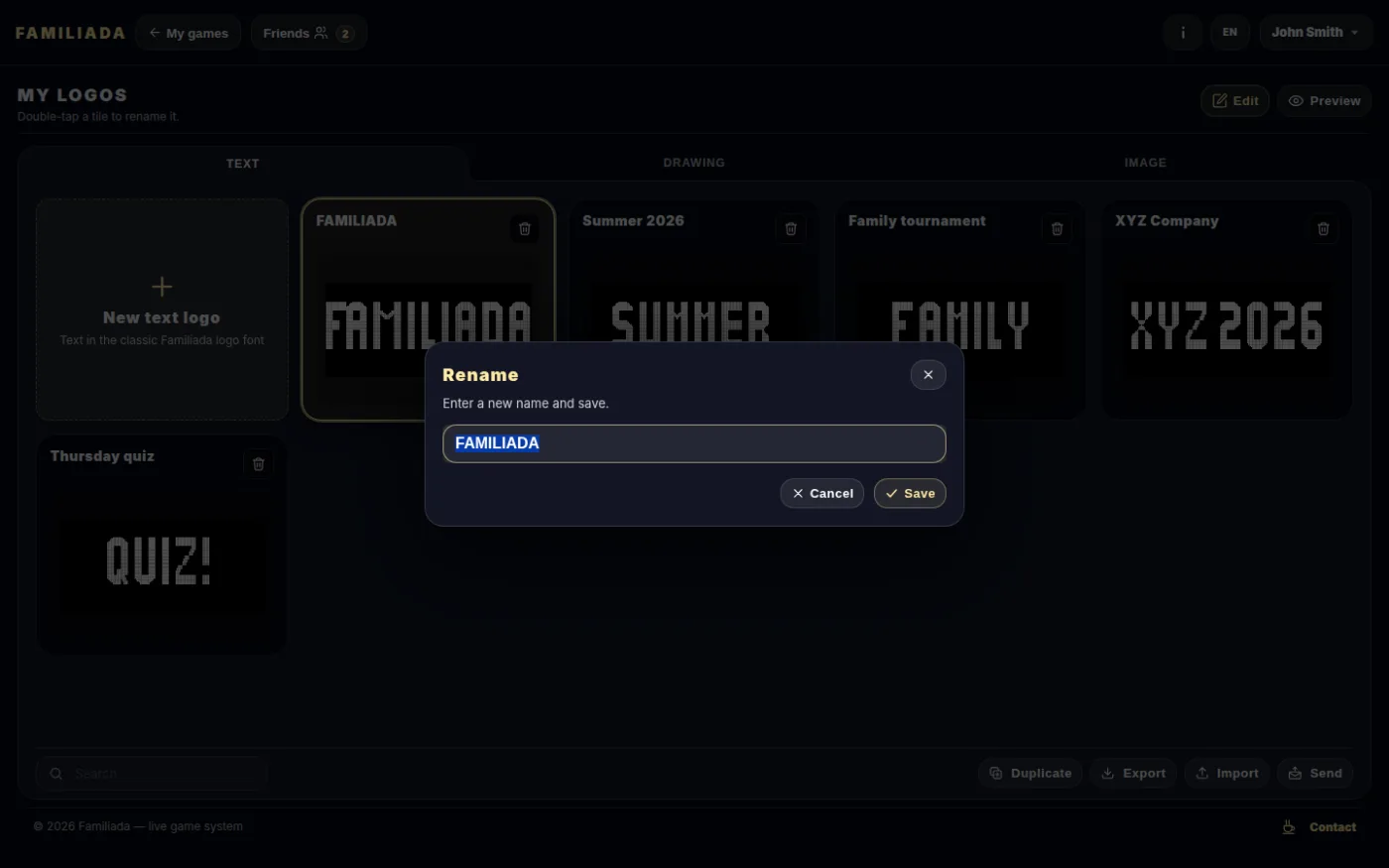Open the Edit logo button
Viewport: 1389px width, 868px height.
tap(1235, 100)
